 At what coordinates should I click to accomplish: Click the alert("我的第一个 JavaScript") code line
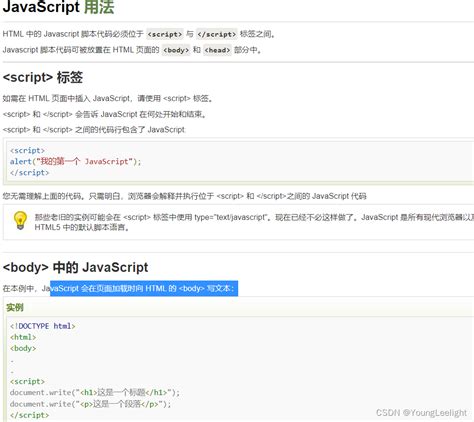[x=75, y=162]
